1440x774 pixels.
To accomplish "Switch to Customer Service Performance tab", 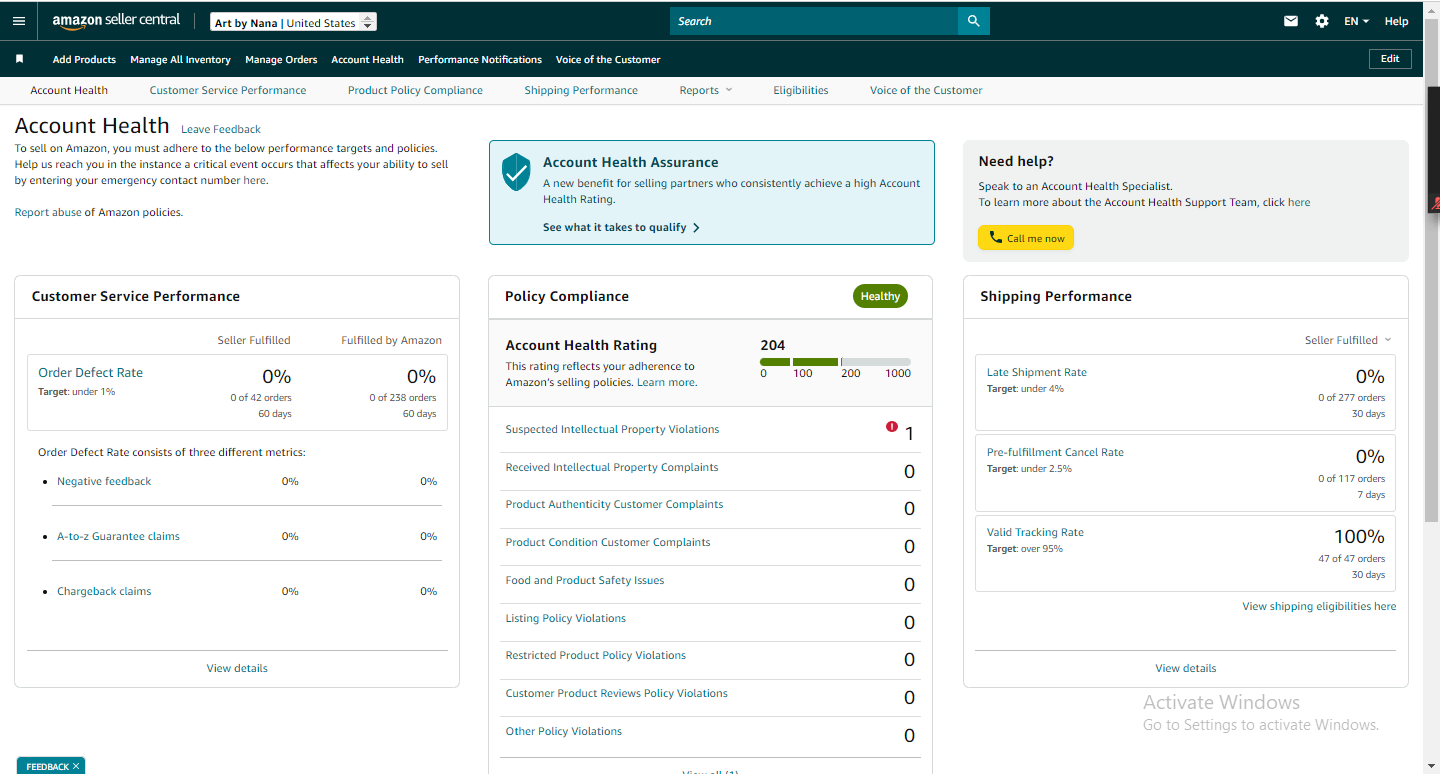I will (228, 90).
